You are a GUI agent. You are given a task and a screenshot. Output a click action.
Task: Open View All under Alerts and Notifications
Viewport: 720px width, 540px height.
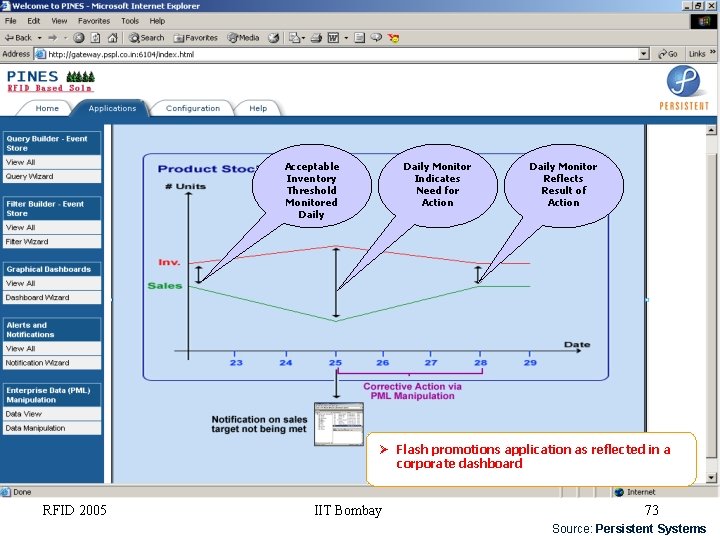point(52,349)
